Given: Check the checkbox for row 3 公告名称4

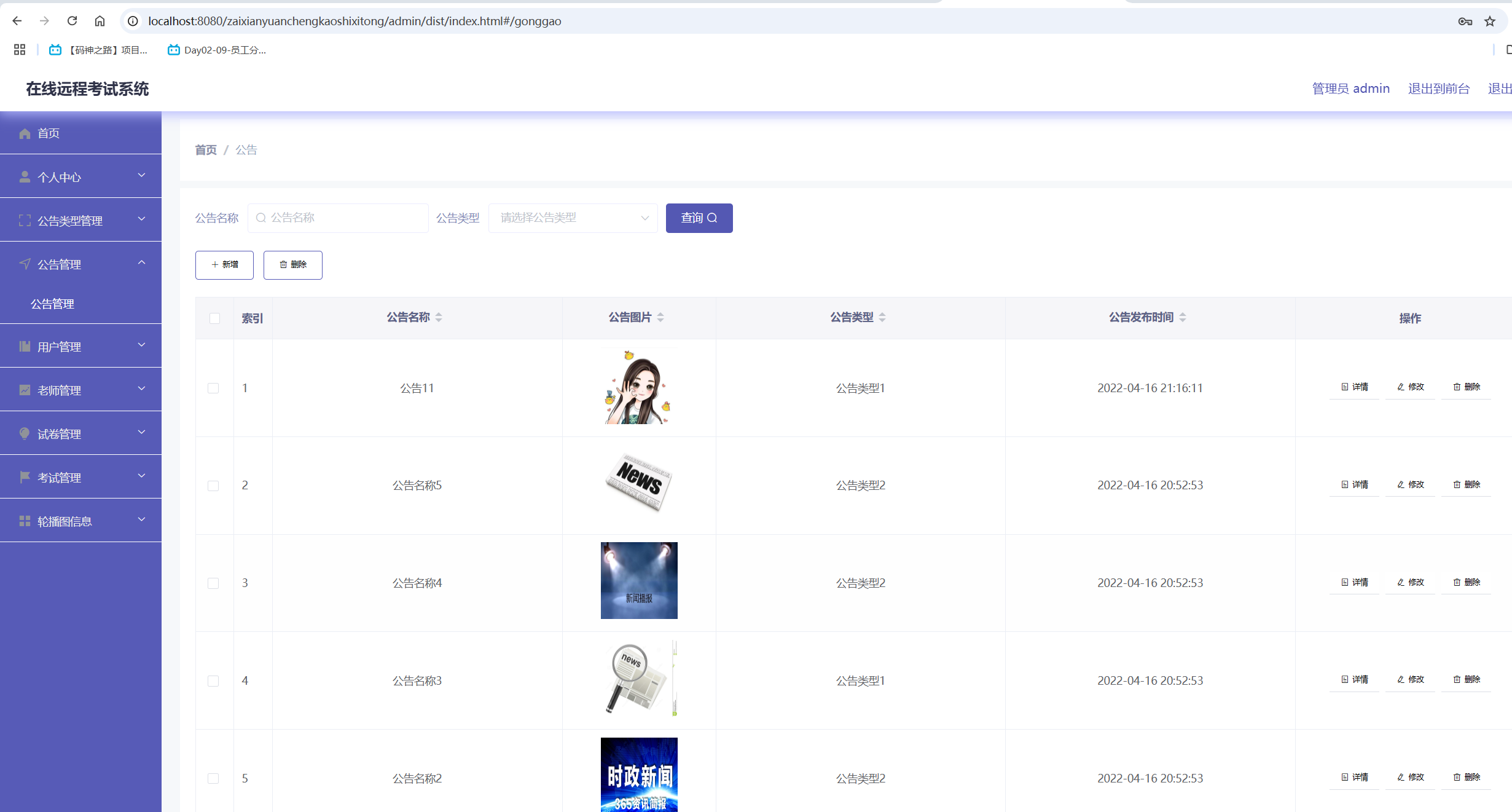Looking at the screenshot, I should tap(213, 583).
